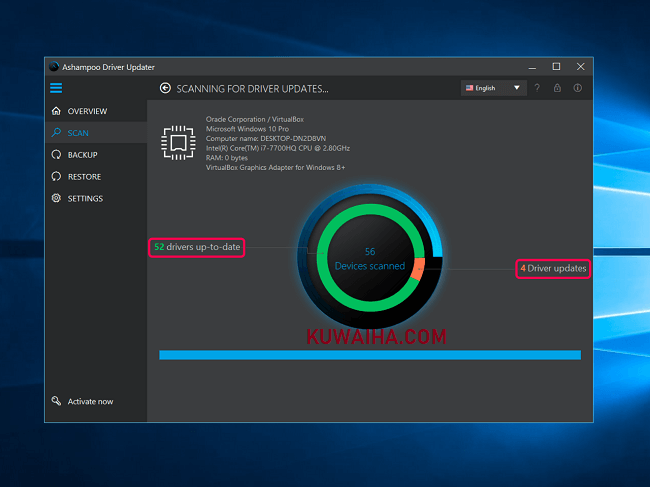Click the '56 Devices scanned' text
650x487 pixels.
(370, 259)
